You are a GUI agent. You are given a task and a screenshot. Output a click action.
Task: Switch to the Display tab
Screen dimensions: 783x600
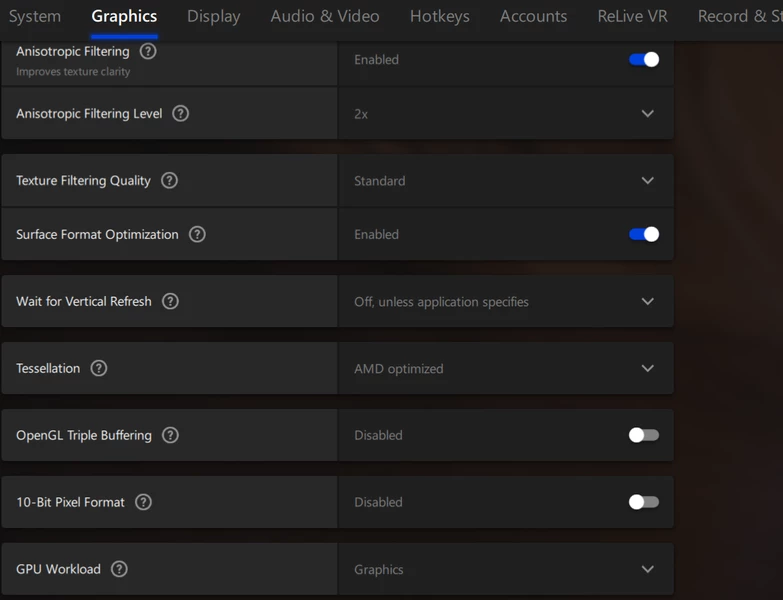coord(213,16)
